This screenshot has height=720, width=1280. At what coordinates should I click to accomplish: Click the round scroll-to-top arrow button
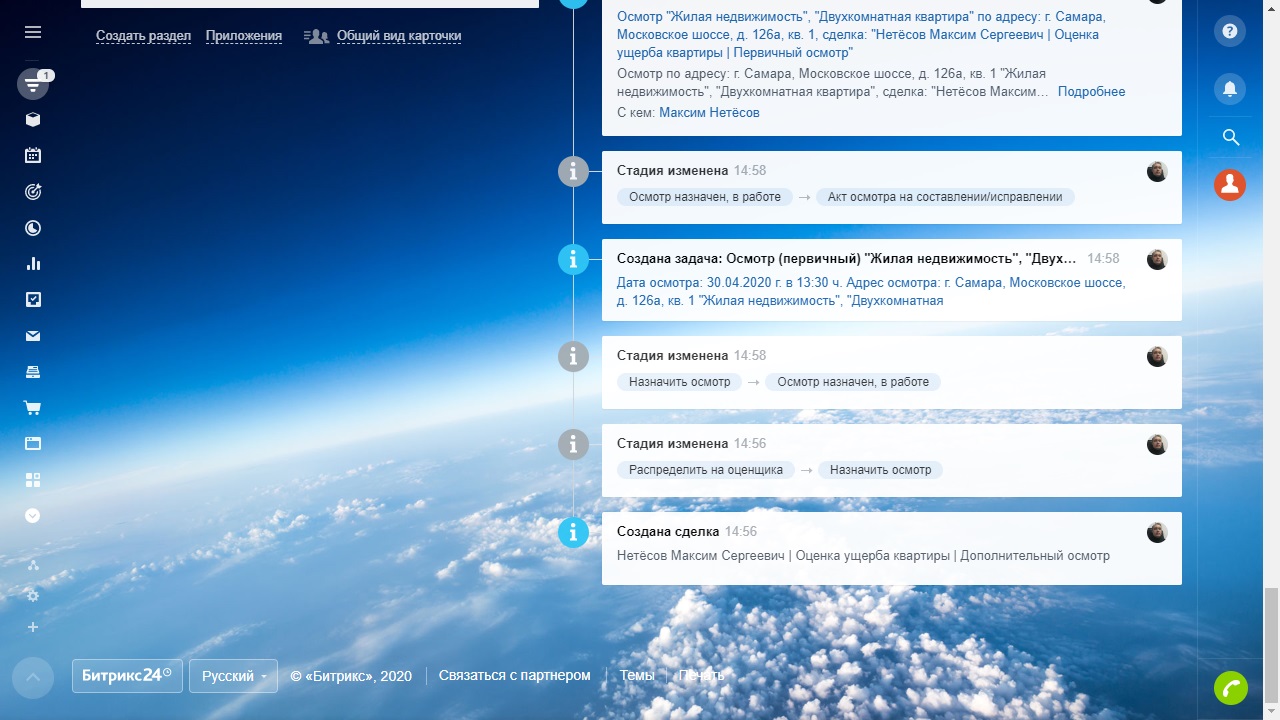33,677
